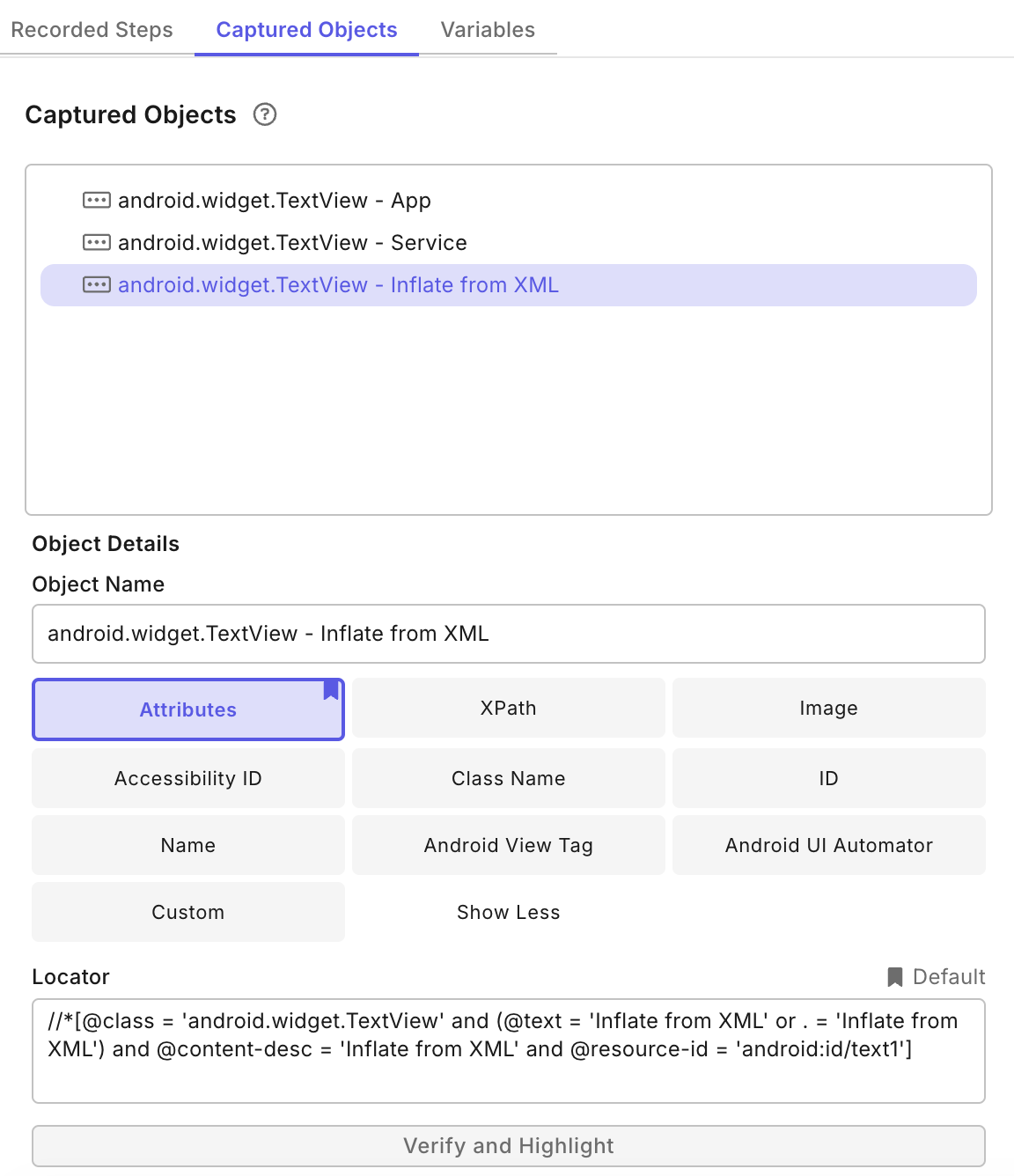Click the TextView icon next to Service object
The height and width of the screenshot is (1176, 1014).
click(x=97, y=242)
